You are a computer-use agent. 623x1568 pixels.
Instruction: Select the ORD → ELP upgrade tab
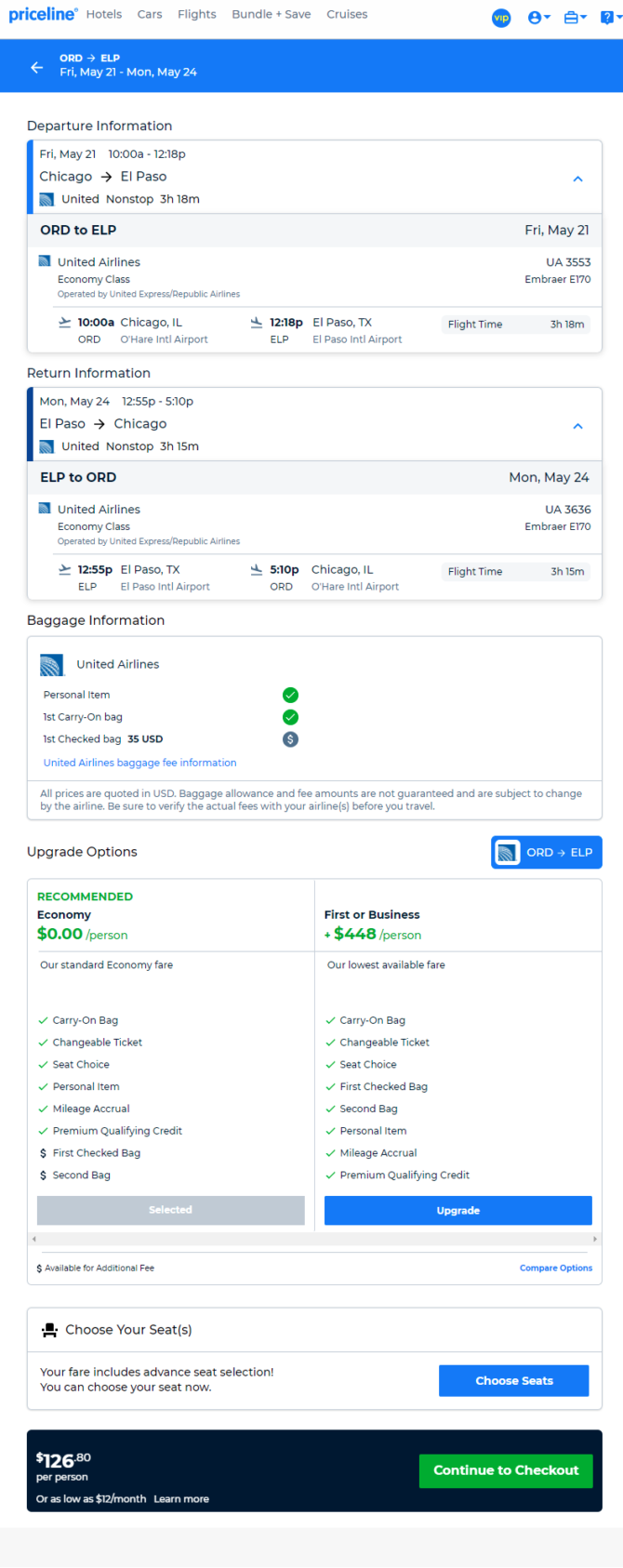tap(547, 853)
